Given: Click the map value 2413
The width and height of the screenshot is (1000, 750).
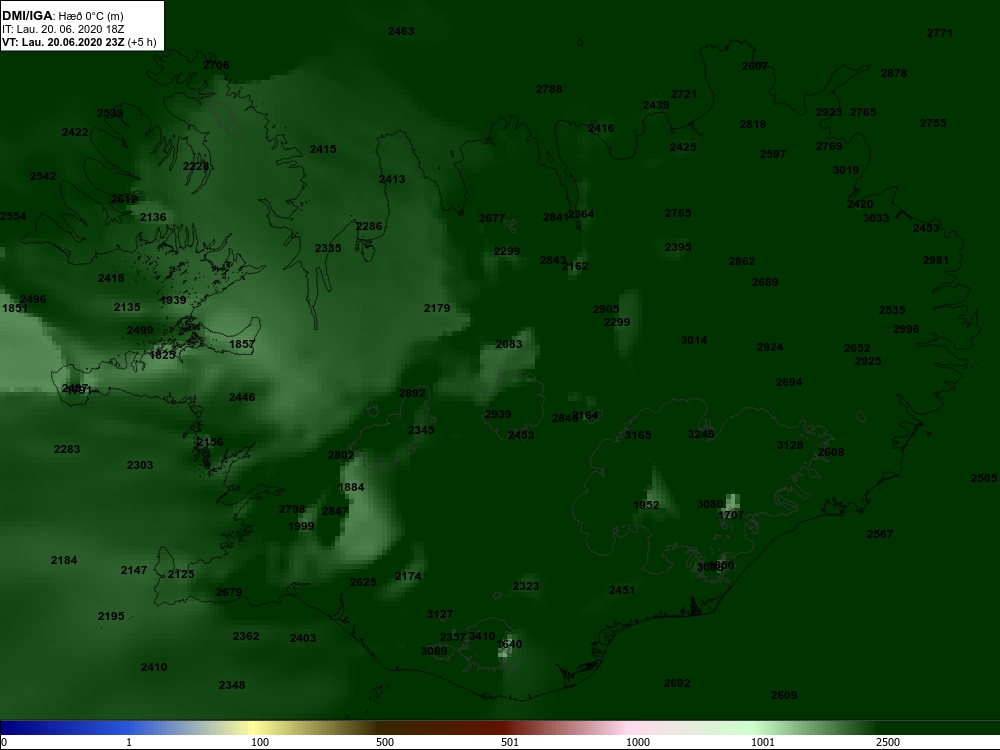Looking at the screenshot, I should pyautogui.click(x=392, y=180).
